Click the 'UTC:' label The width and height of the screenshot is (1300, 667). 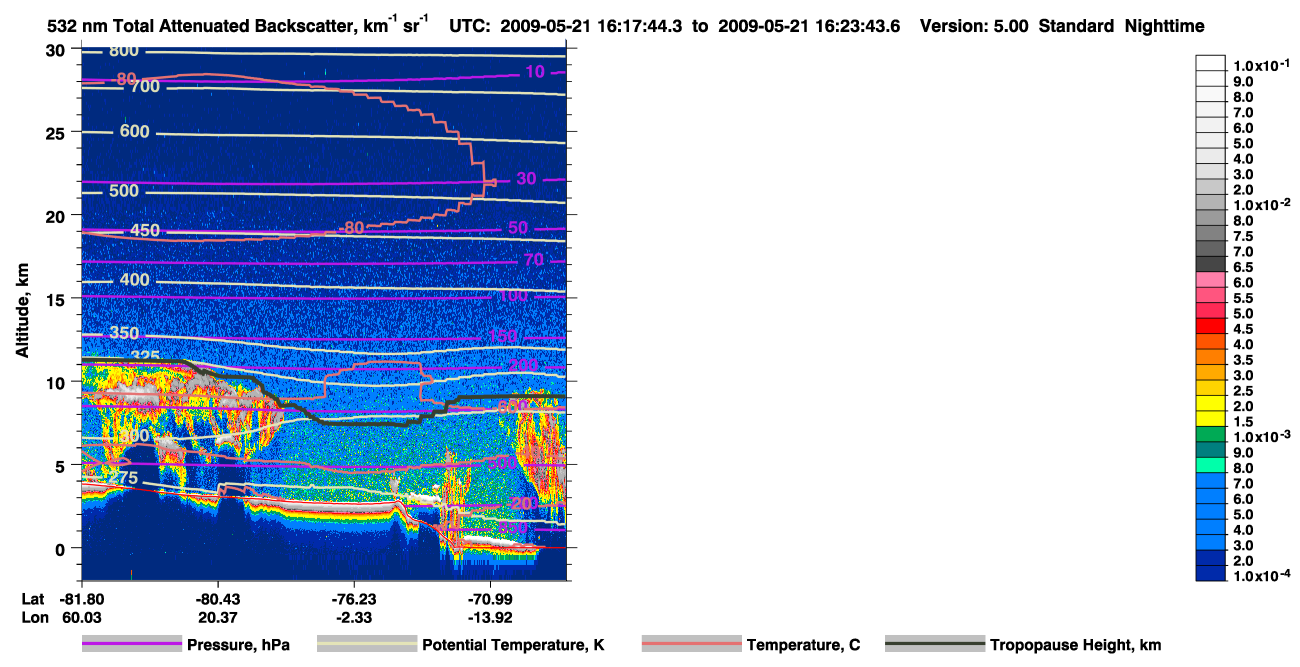tap(469, 27)
